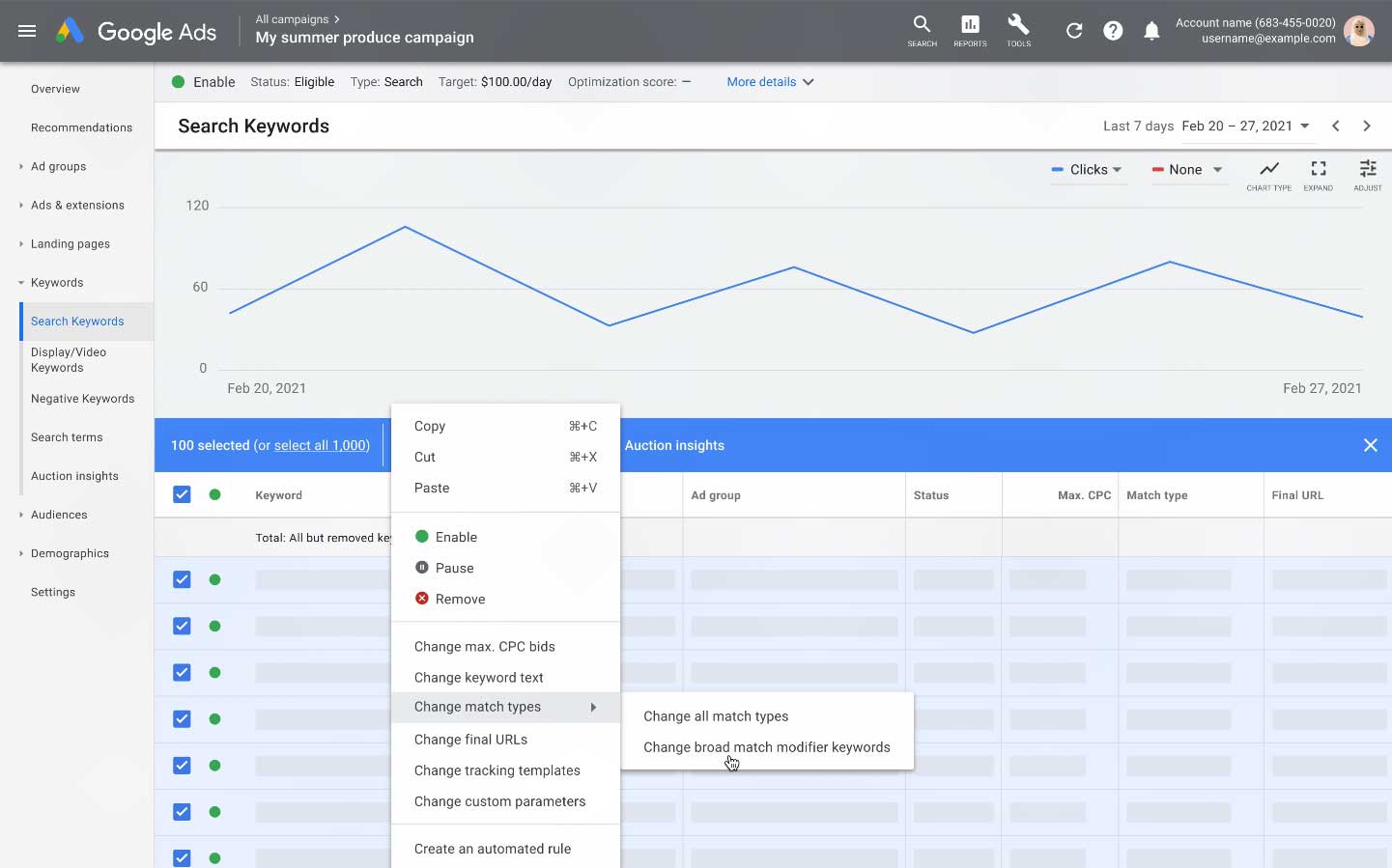
Task: Expand Landing pages in sidebar
Action: [20, 243]
